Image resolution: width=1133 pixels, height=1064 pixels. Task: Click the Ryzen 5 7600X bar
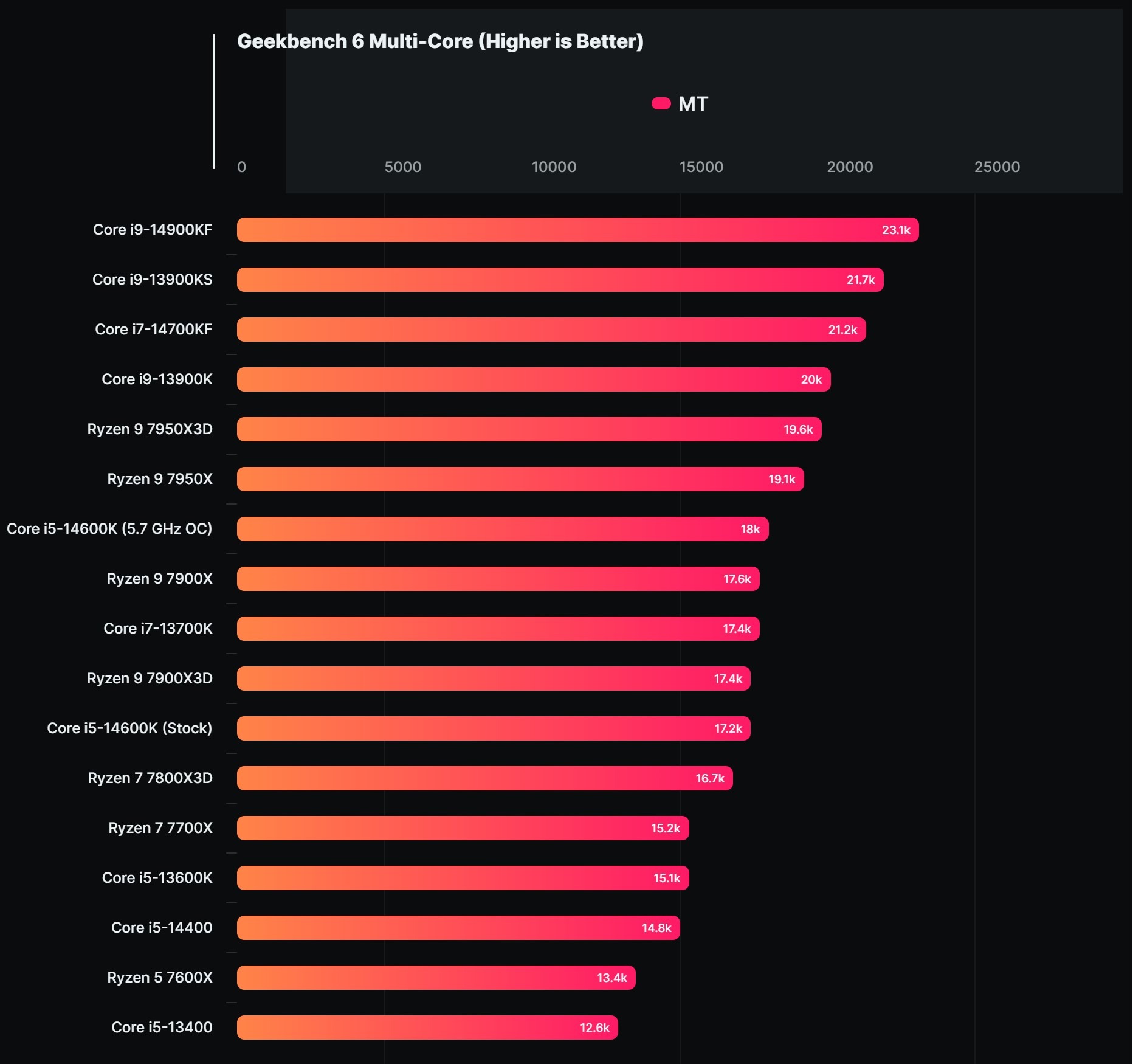tap(436, 978)
